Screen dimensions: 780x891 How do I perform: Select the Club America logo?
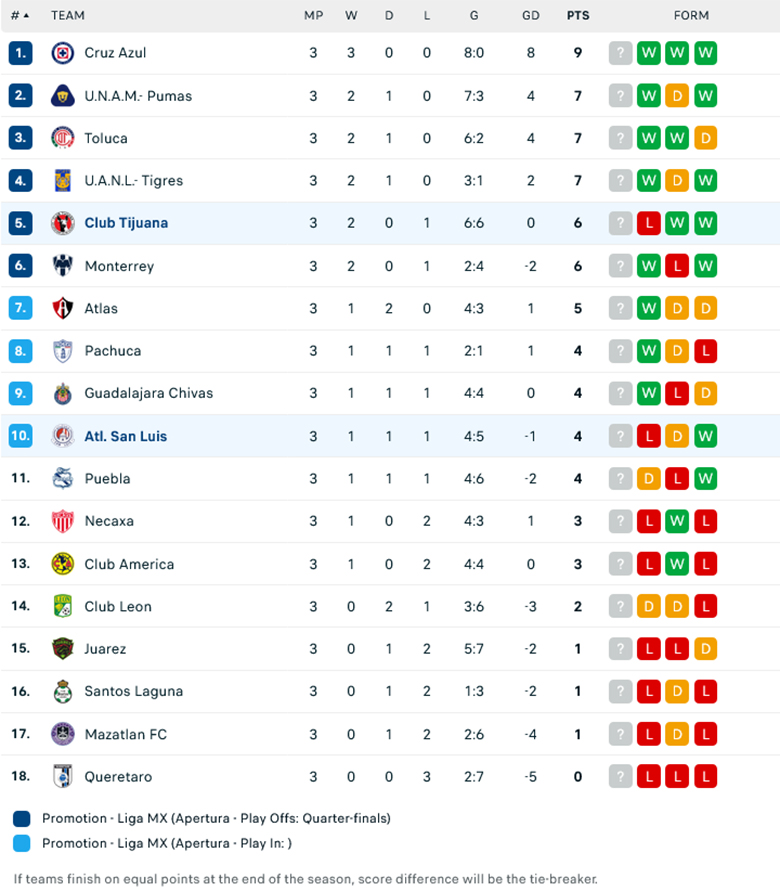click(62, 564)
